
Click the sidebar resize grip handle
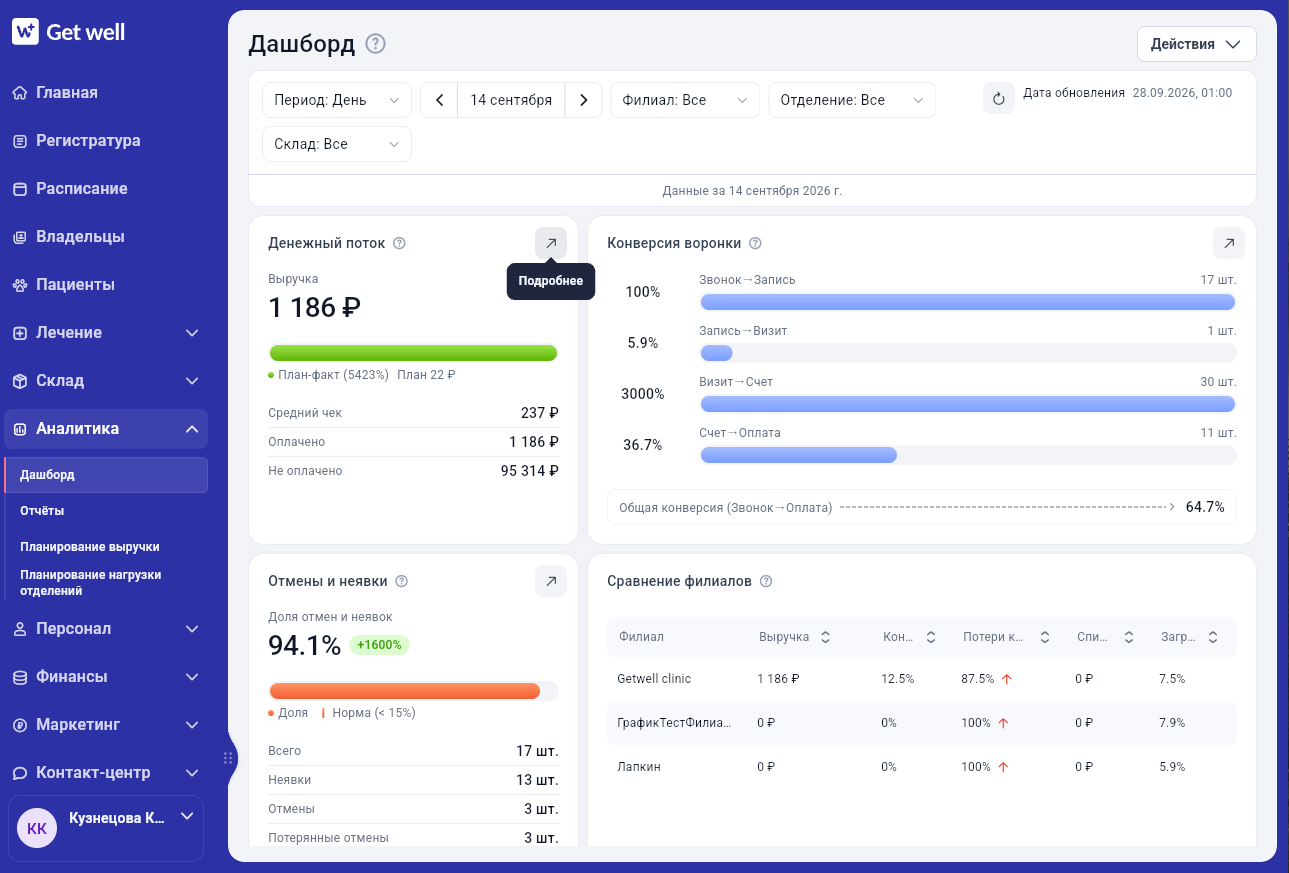point(228,758)
